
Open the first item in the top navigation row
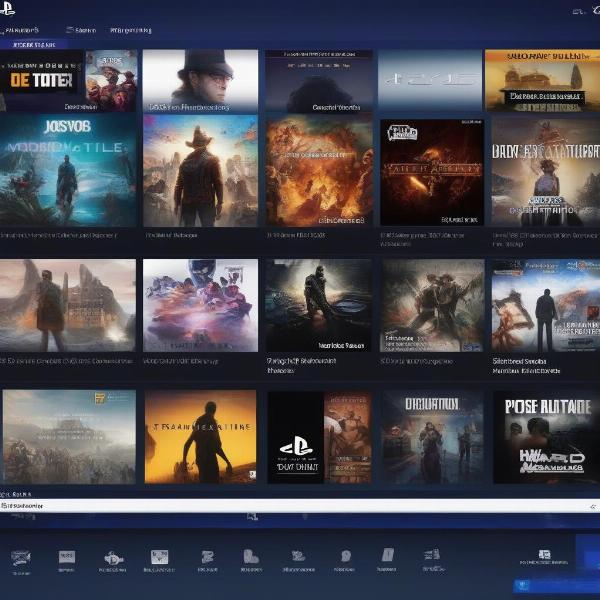point(20,30)
